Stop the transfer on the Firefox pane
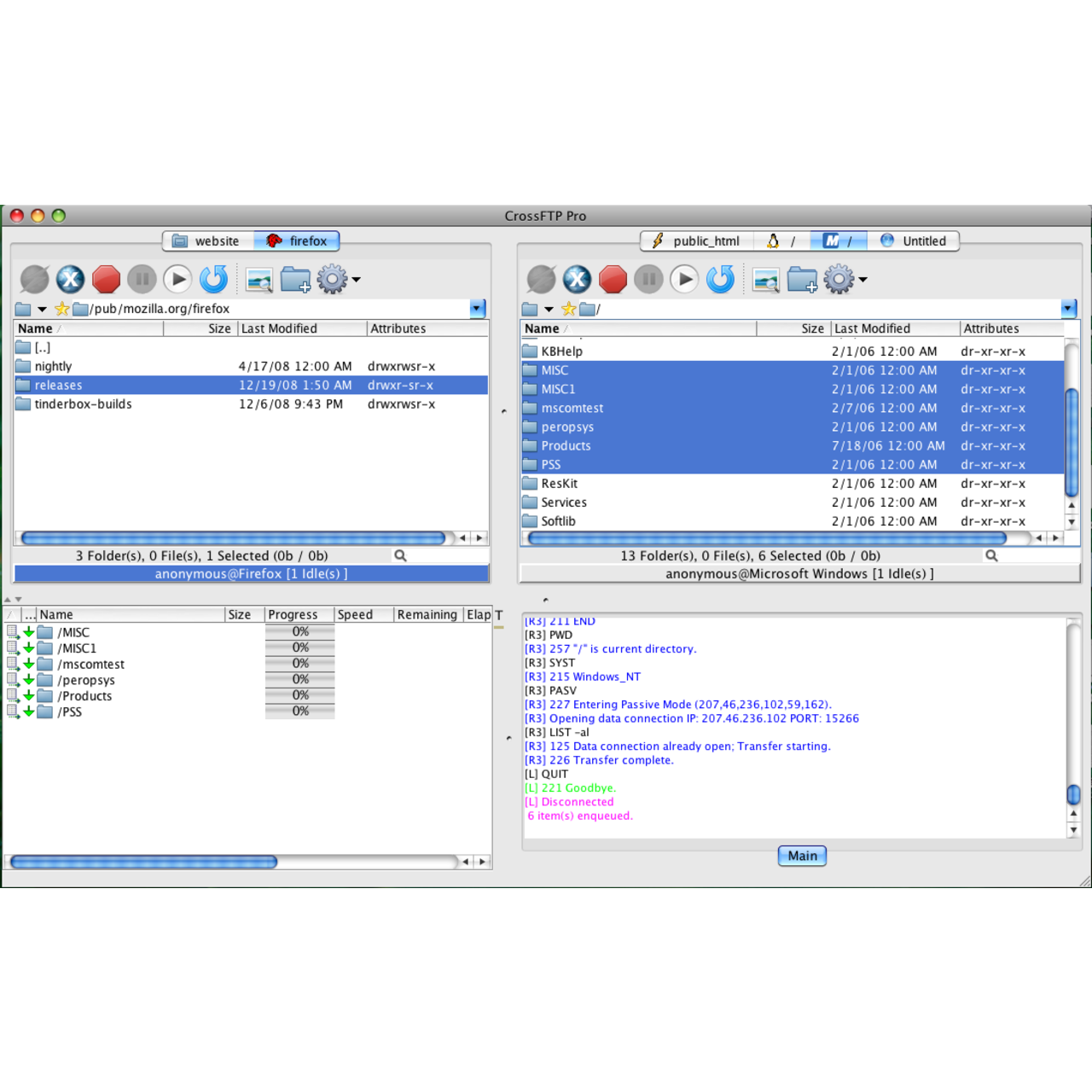 click(x=106, y=279)
